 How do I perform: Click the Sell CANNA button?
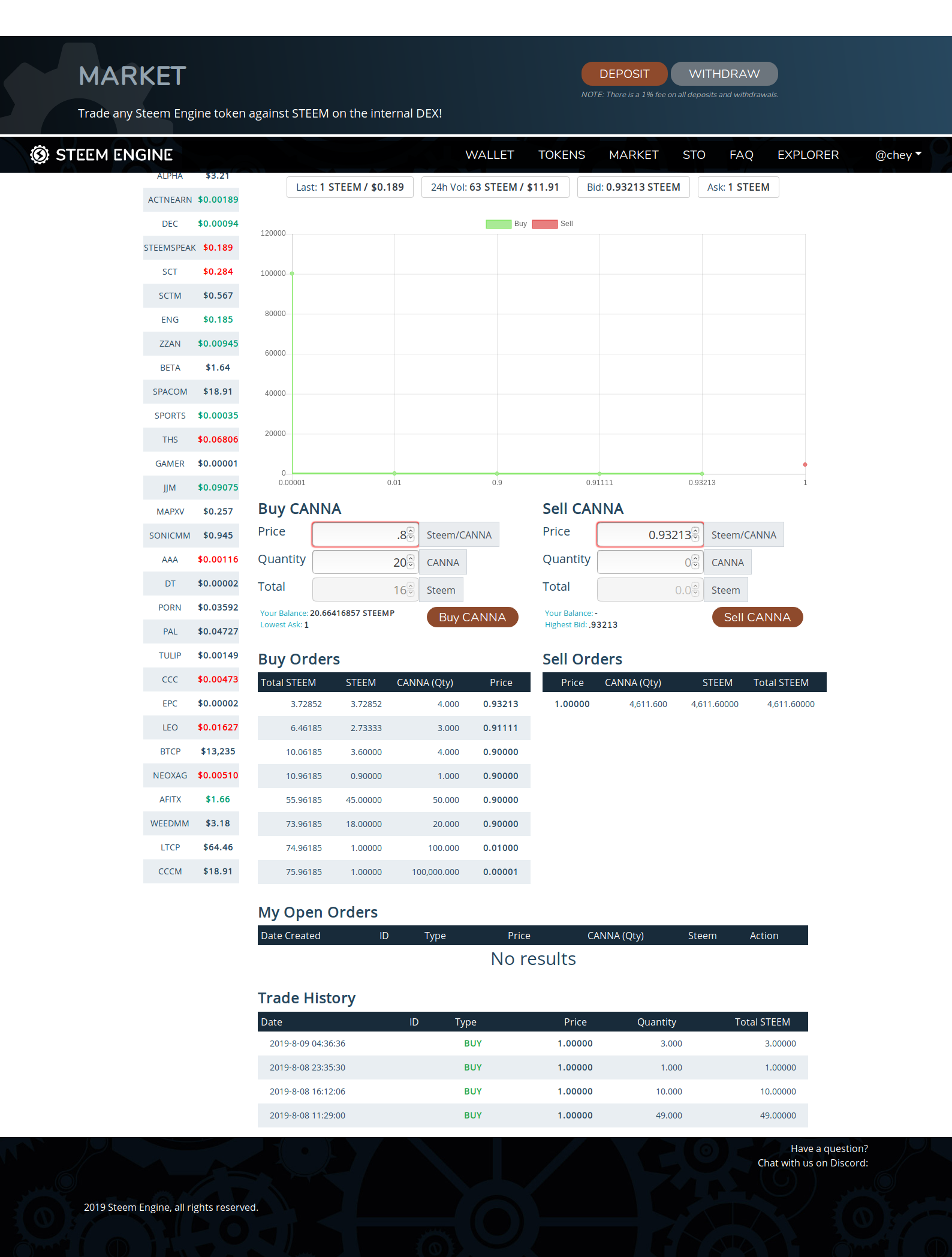pos(757,617)
